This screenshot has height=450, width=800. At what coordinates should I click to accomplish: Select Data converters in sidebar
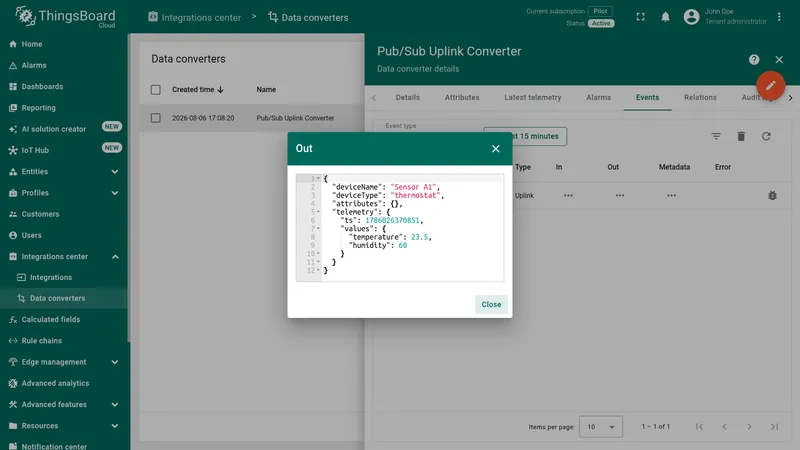pyautogui.click(x=57, y=298)
